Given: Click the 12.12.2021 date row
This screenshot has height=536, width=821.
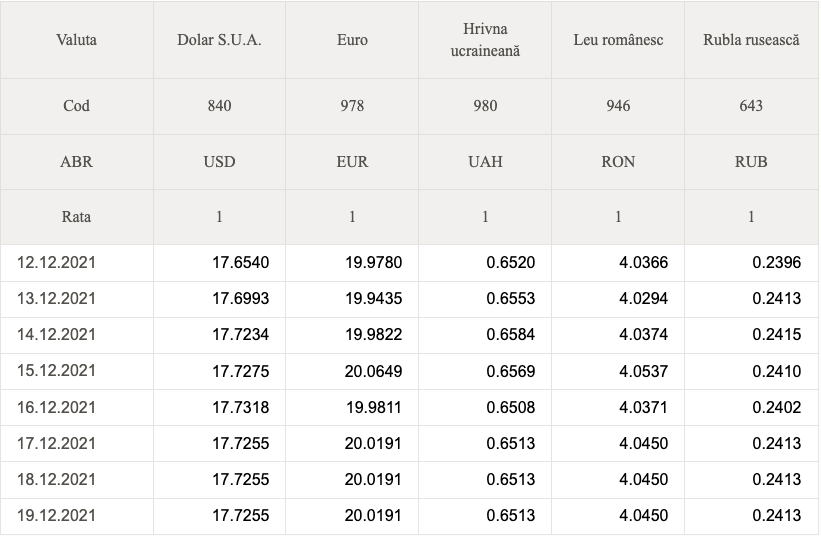Looking at the screenshot, I should [409, 263].
